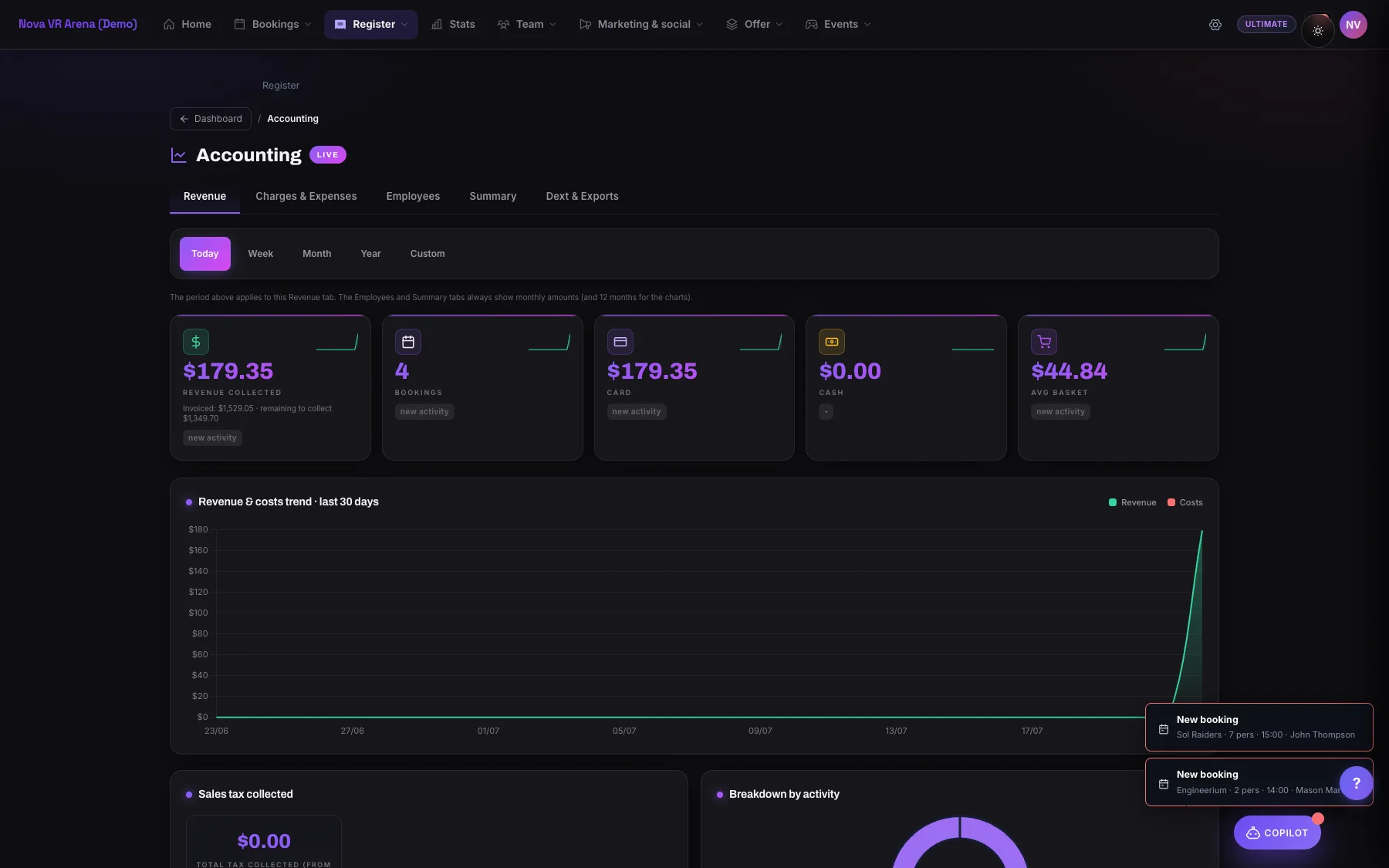Click the cash icon on Cash tile
This screenshot has width=1389, height=868.
tap(832, 342)
